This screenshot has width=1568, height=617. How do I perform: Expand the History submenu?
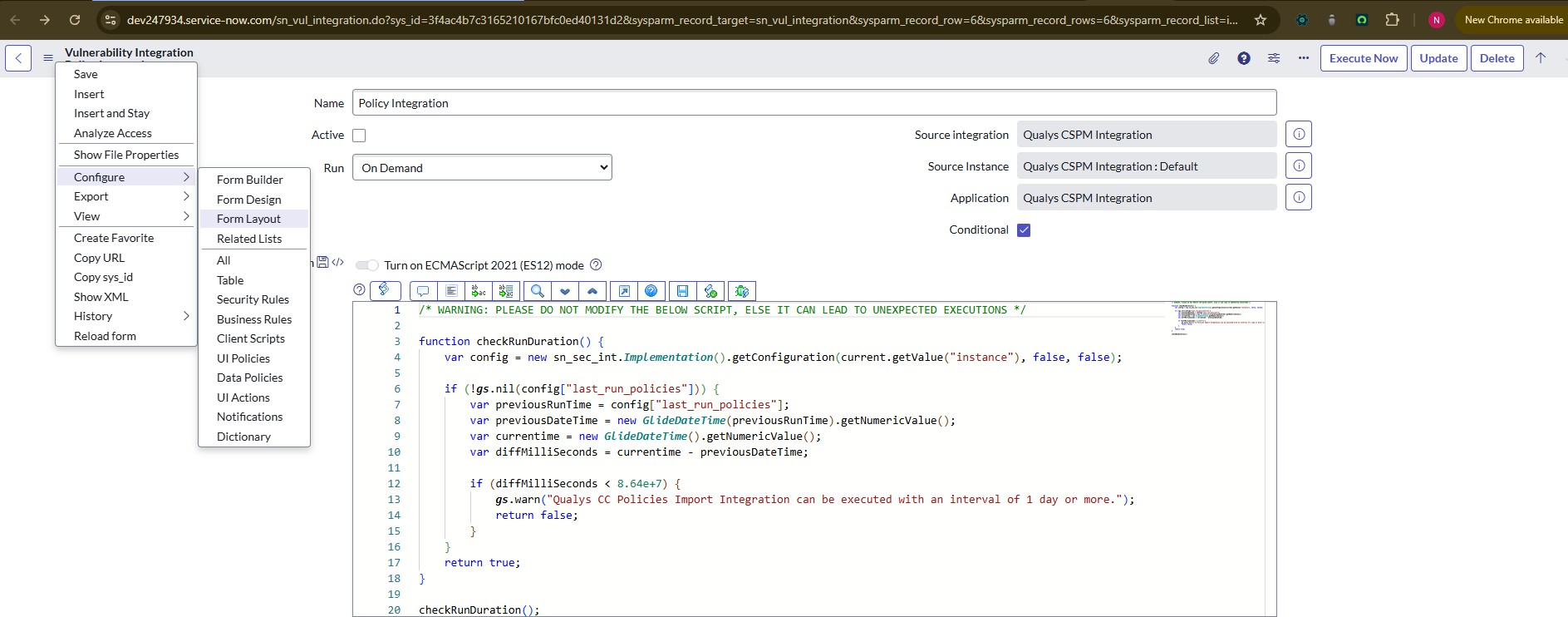[x=126, y=316]
